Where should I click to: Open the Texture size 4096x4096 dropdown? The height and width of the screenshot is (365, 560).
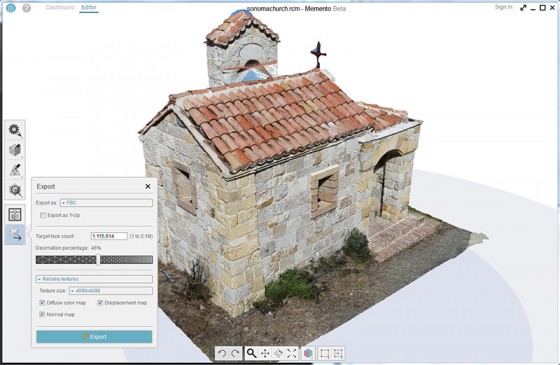tap(111, 291)
